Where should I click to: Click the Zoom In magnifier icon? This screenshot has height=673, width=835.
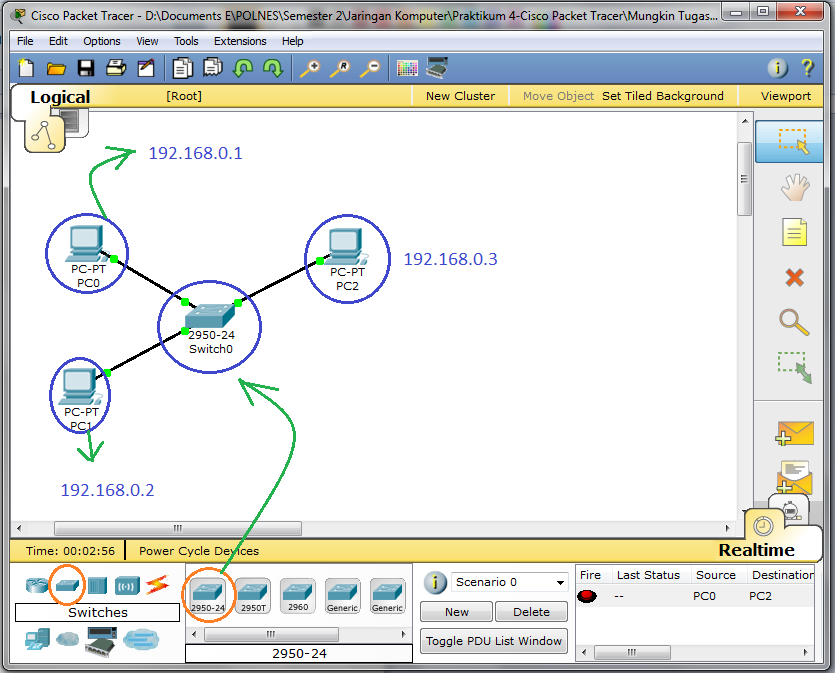310,69
